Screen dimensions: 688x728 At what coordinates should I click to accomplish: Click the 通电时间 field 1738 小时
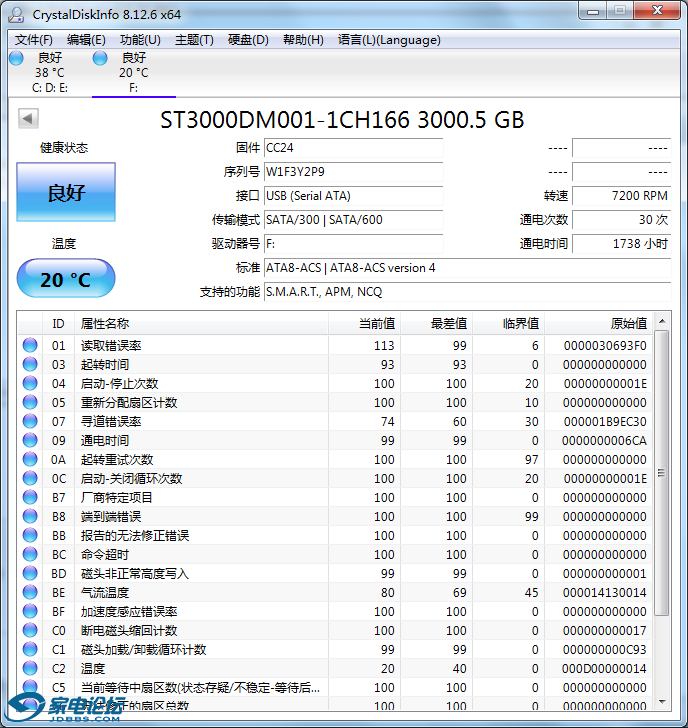click(622, 244)
